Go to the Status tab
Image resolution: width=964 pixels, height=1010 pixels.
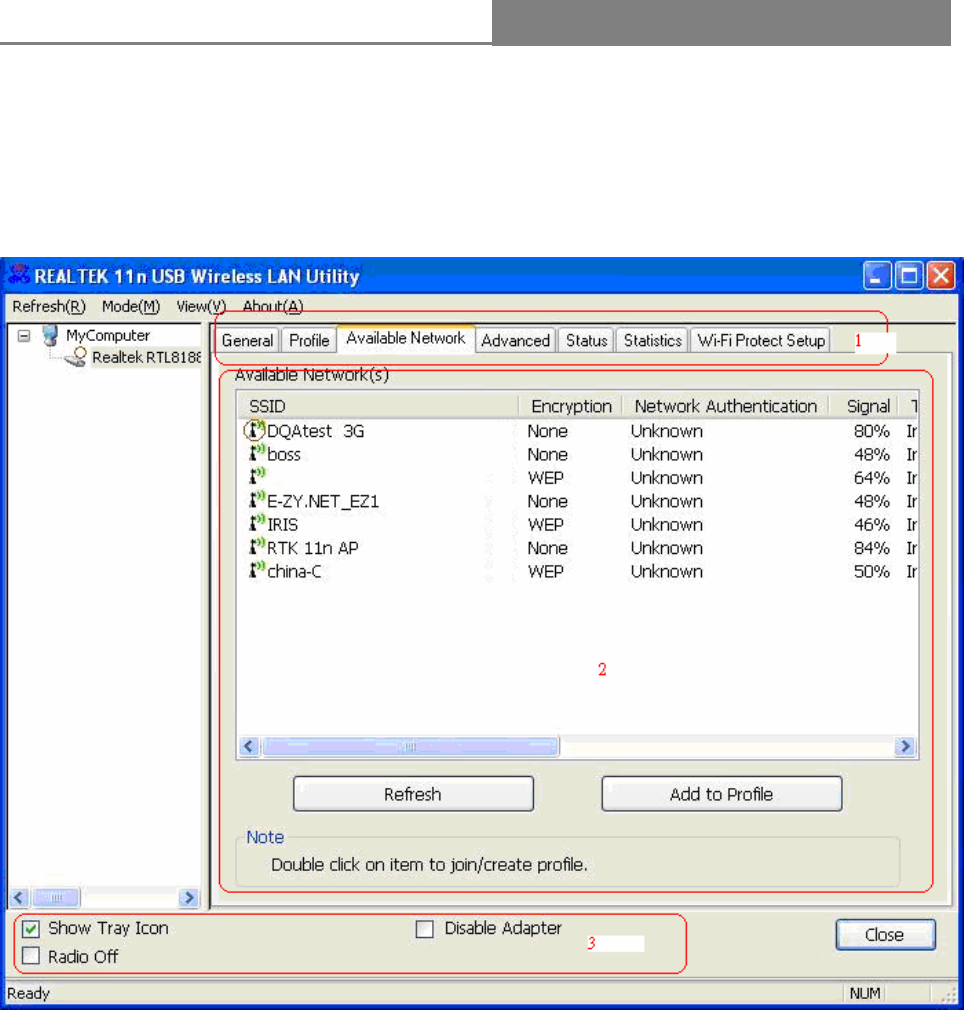coord(586,340)
